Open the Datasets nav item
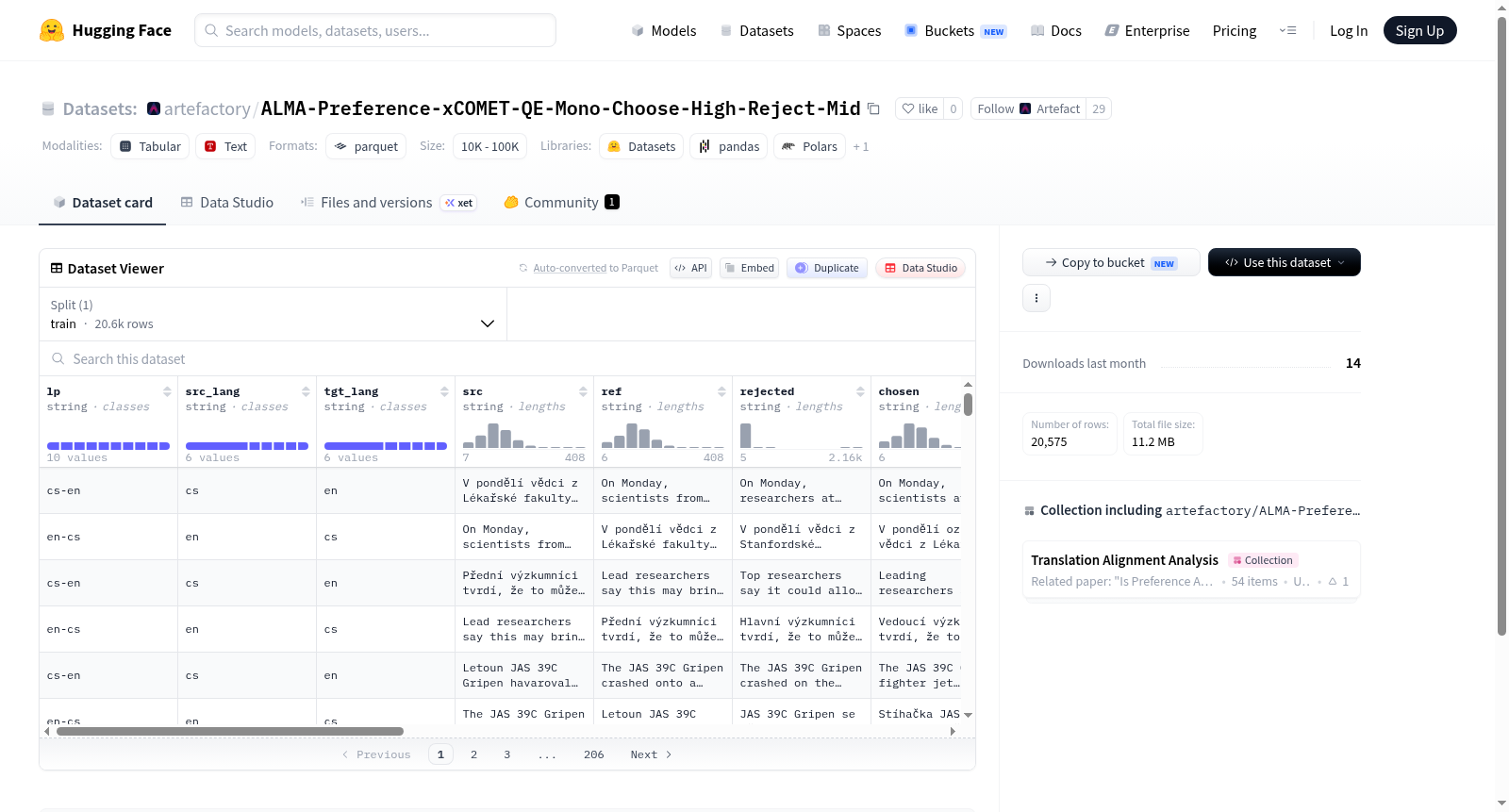1509x812 pixels. click(757, 30)
